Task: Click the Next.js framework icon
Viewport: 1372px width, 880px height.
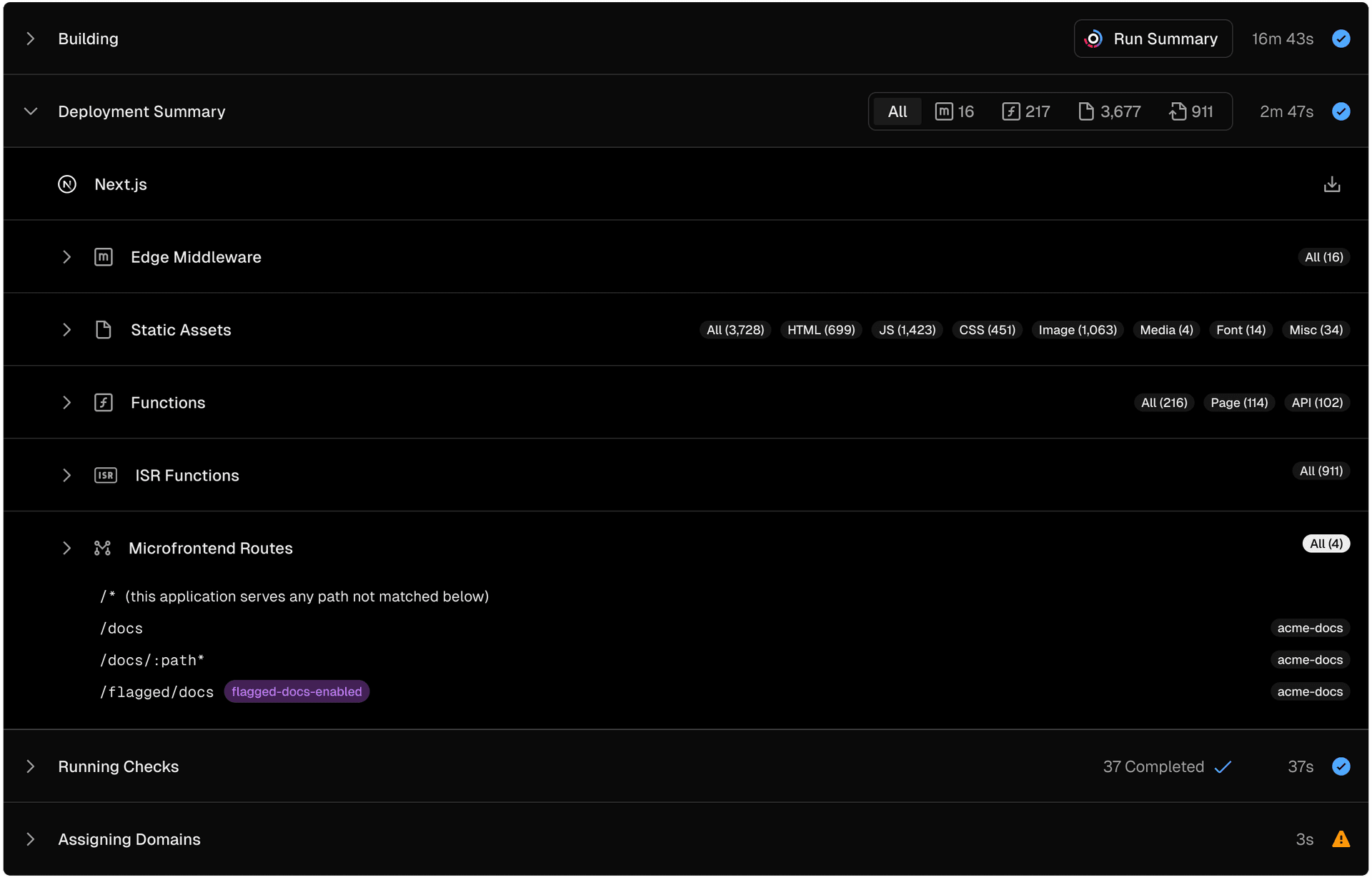Action: click(67, 184)
